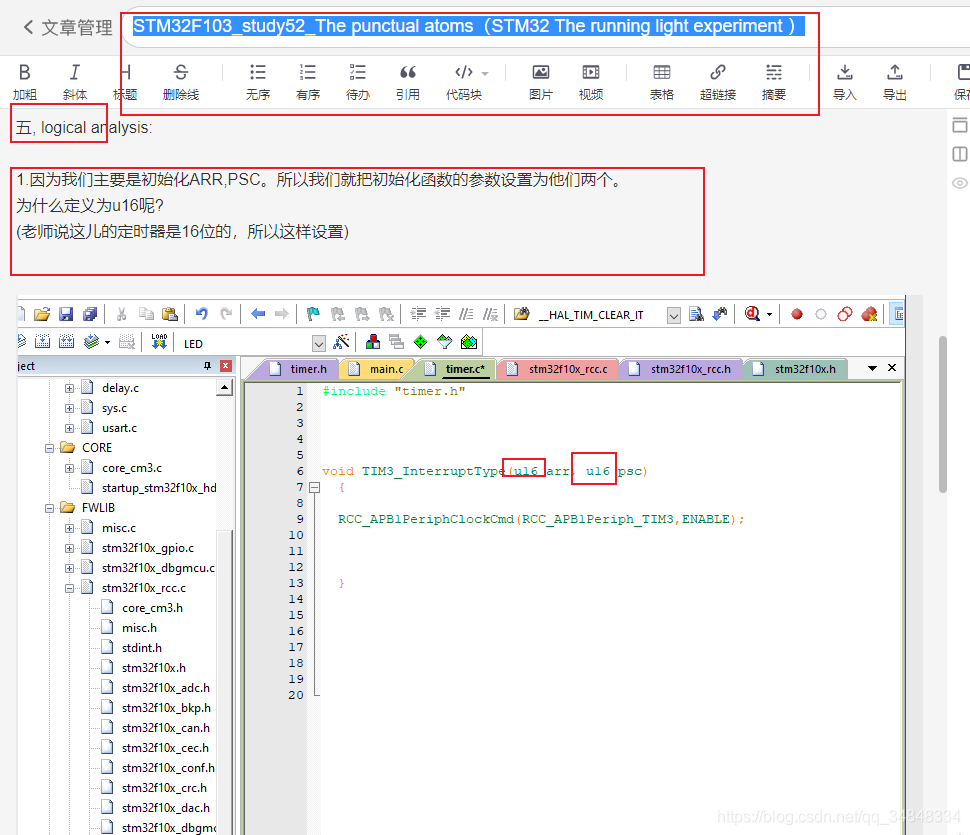Switch to stm32f10x_rcc.h tab

click(682, 369)
